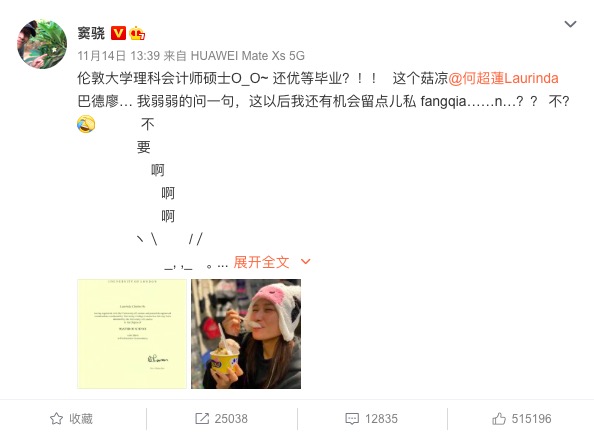Click repost count 25038
The width and height of the screenshot is (594, 435).
(231, 419)
